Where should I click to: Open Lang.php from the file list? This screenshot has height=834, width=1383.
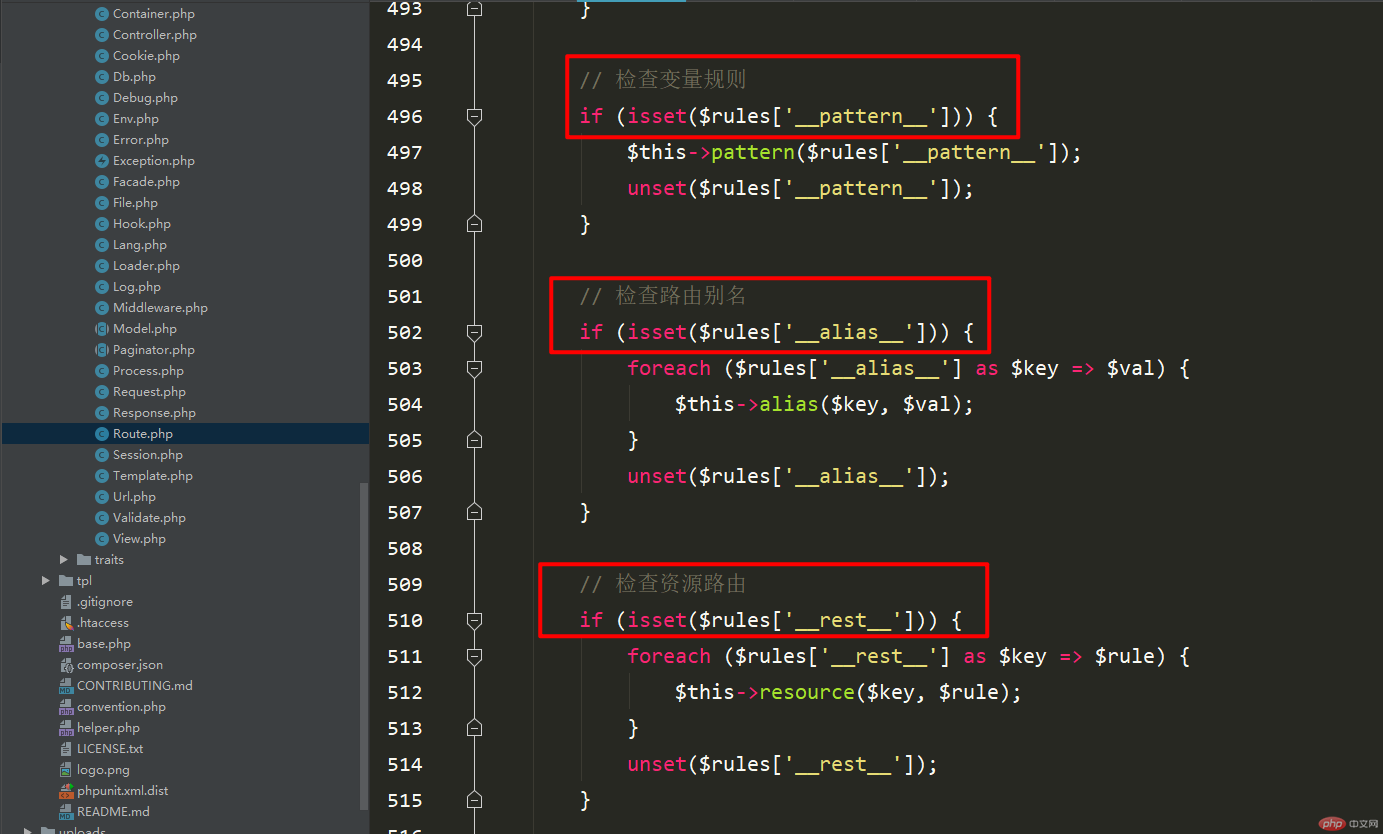(140, 245)
